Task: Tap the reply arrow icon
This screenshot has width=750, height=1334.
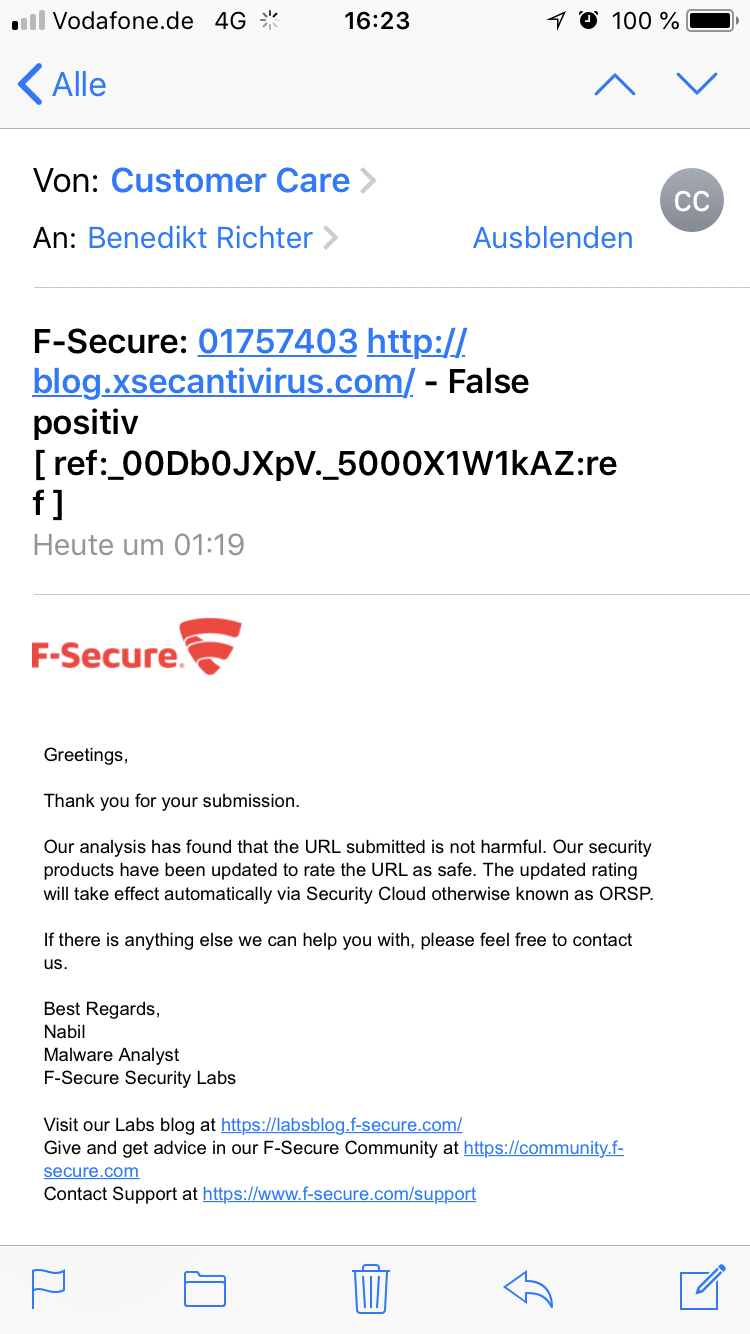Action: [528, 1288]
